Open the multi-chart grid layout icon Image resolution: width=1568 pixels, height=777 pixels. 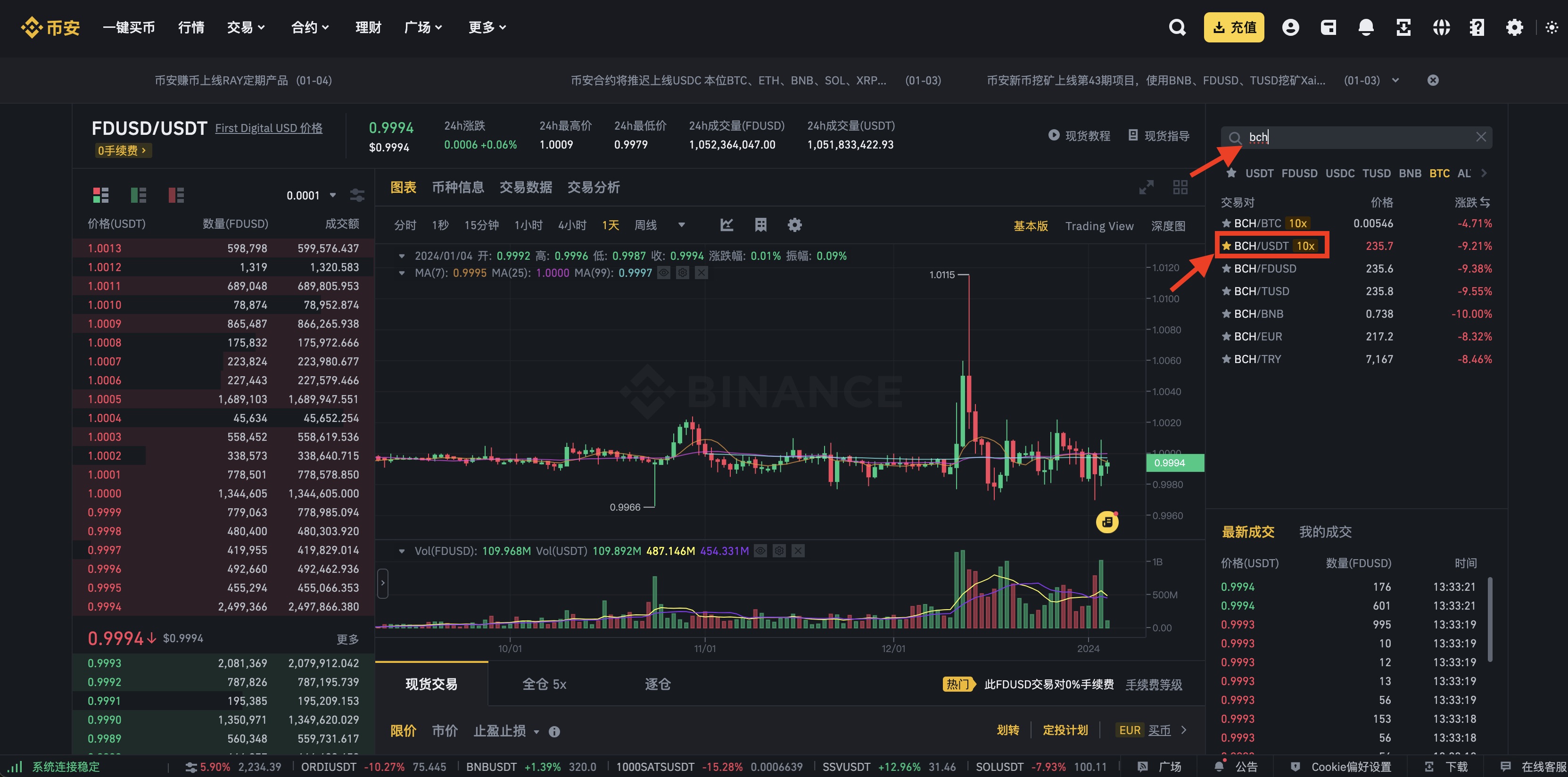click(1180, 188)
